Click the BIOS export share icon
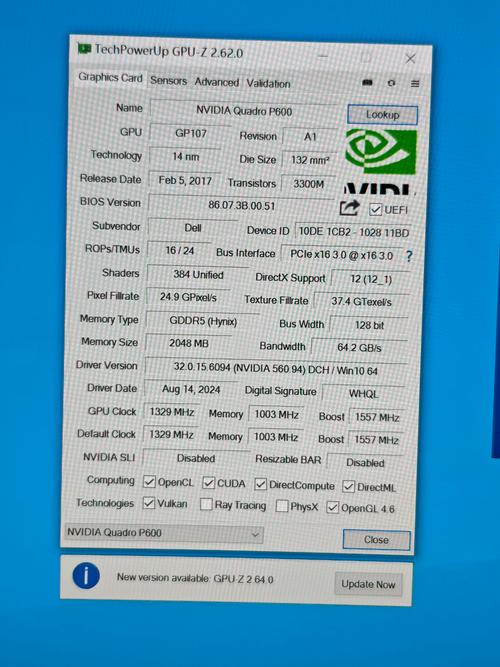The image size is (500, 667). pyautogui.click(x=349, y=208)
